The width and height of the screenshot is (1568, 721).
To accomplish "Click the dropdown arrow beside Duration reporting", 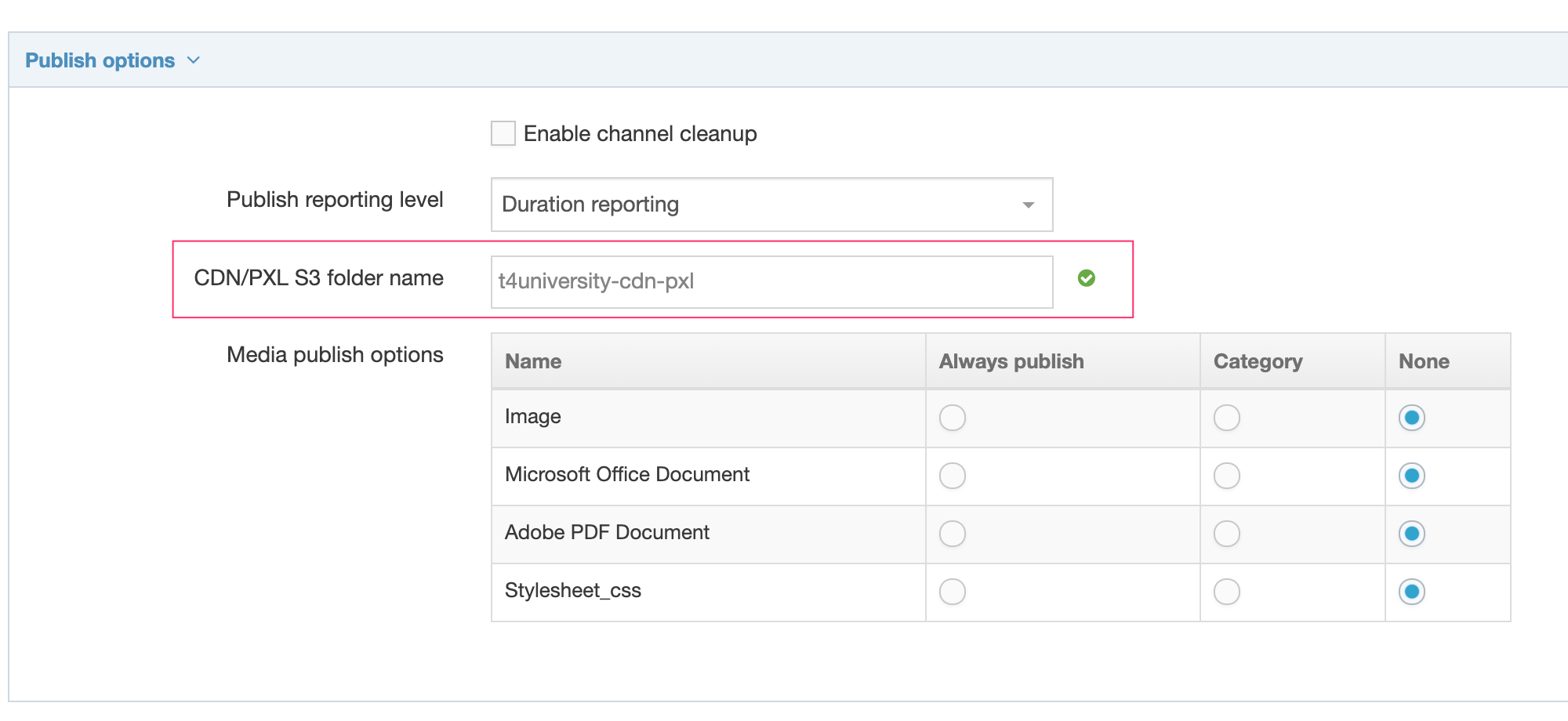I will click(1028, 205).
